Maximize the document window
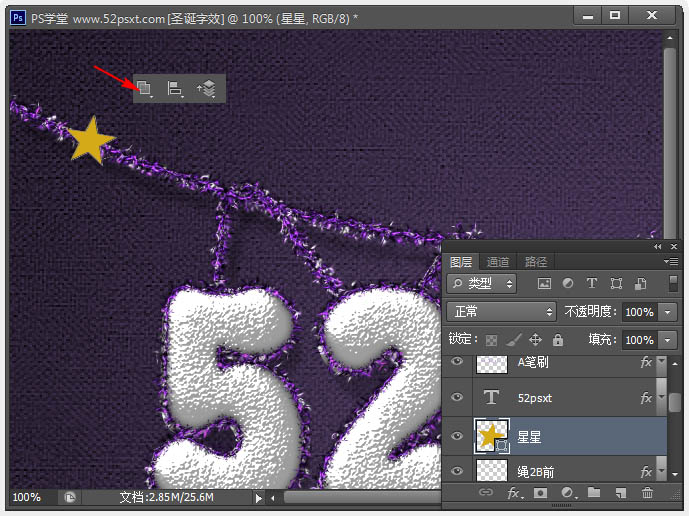Viewport: 689px width, 516px height. [615, 15]
